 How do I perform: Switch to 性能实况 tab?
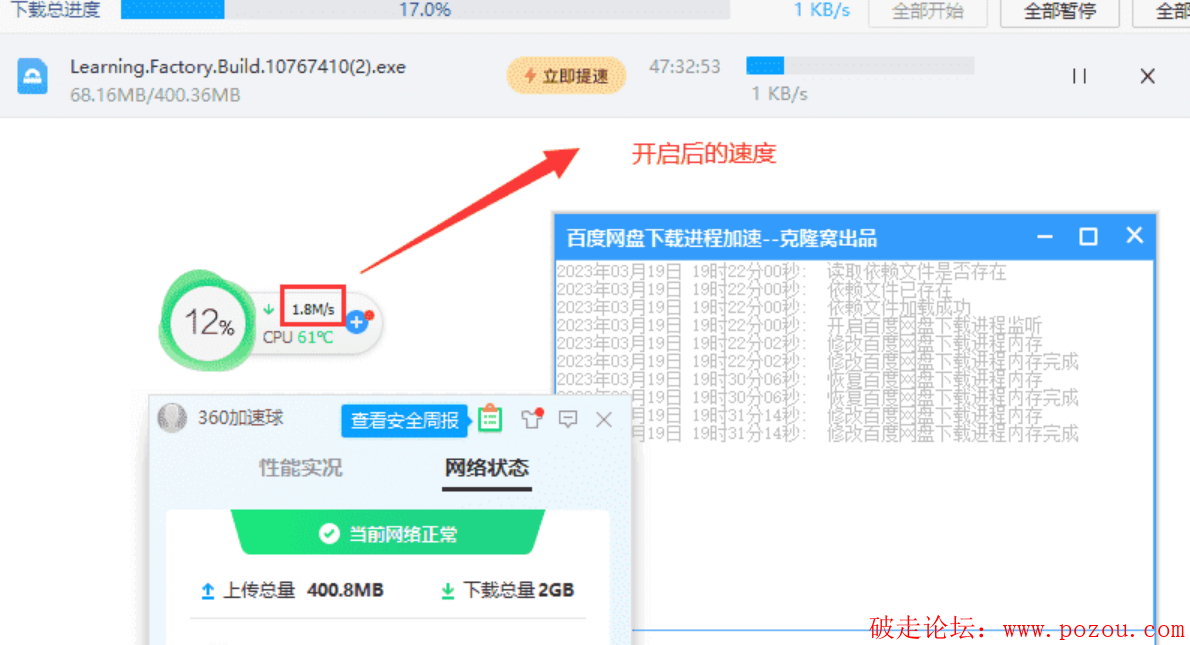[x=301, y=467]
